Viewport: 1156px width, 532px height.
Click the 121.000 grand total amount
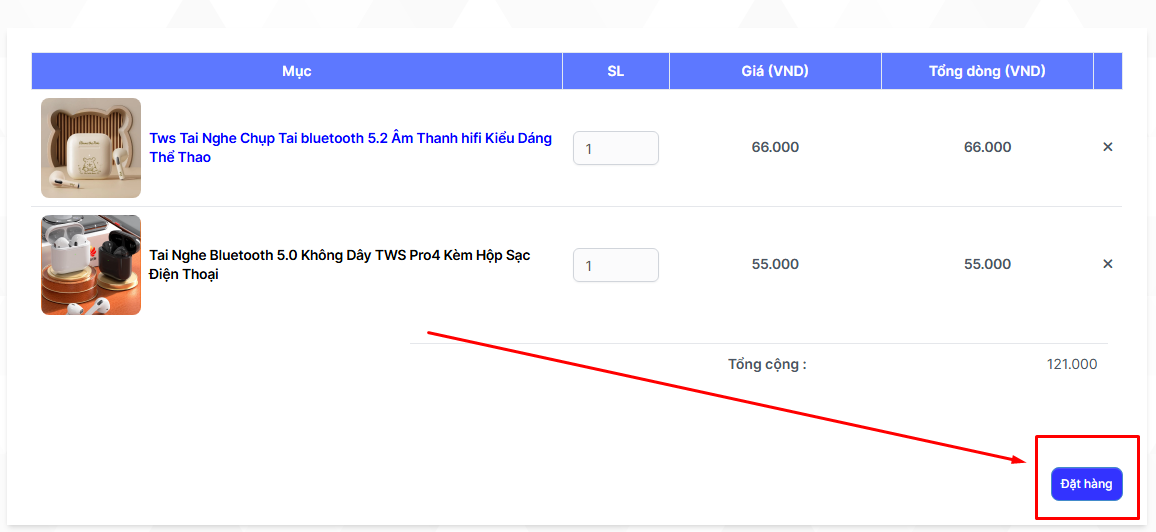pyautogui.click(x=1071, y=364)
